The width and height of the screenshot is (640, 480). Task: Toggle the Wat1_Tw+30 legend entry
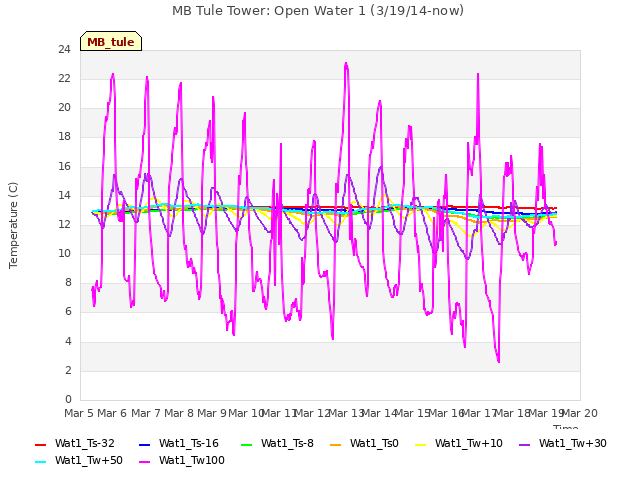click(562, 443)
